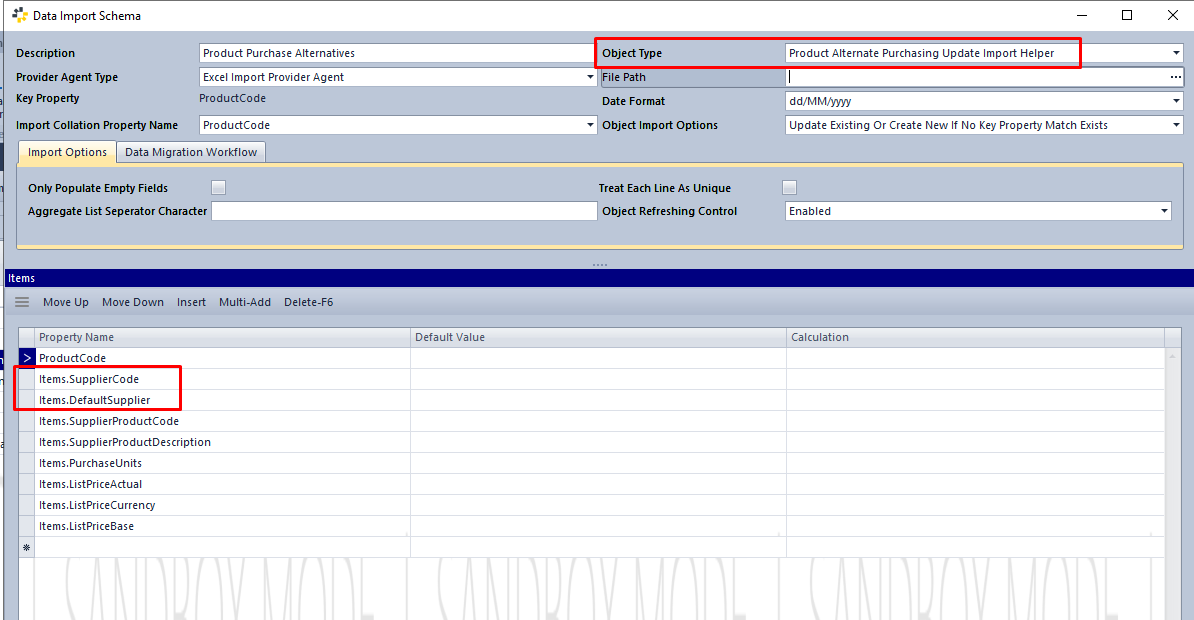Screen dimensions: 1194x620
Task: Open the Object Refreshing Control dropdown
Action: coord(1163,211)
